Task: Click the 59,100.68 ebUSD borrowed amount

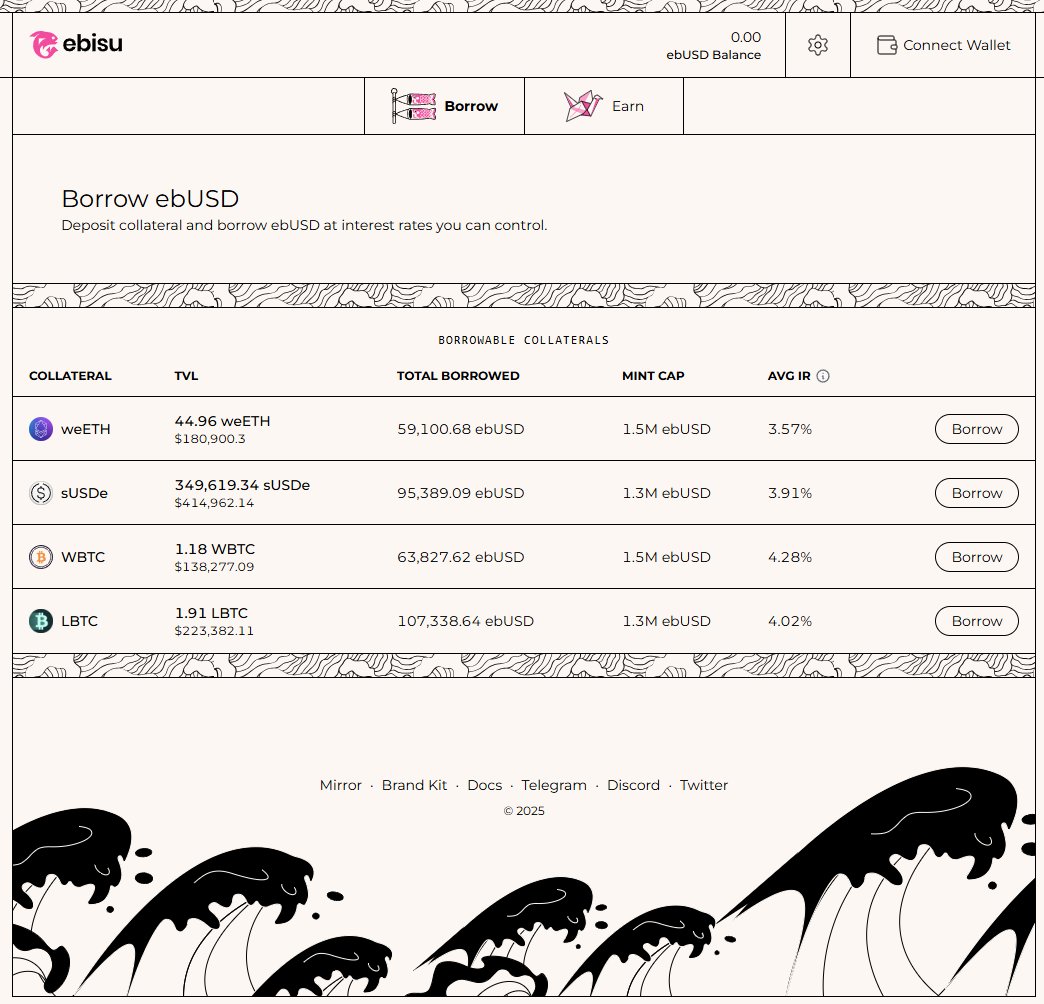Action: (x=461, y=429)
